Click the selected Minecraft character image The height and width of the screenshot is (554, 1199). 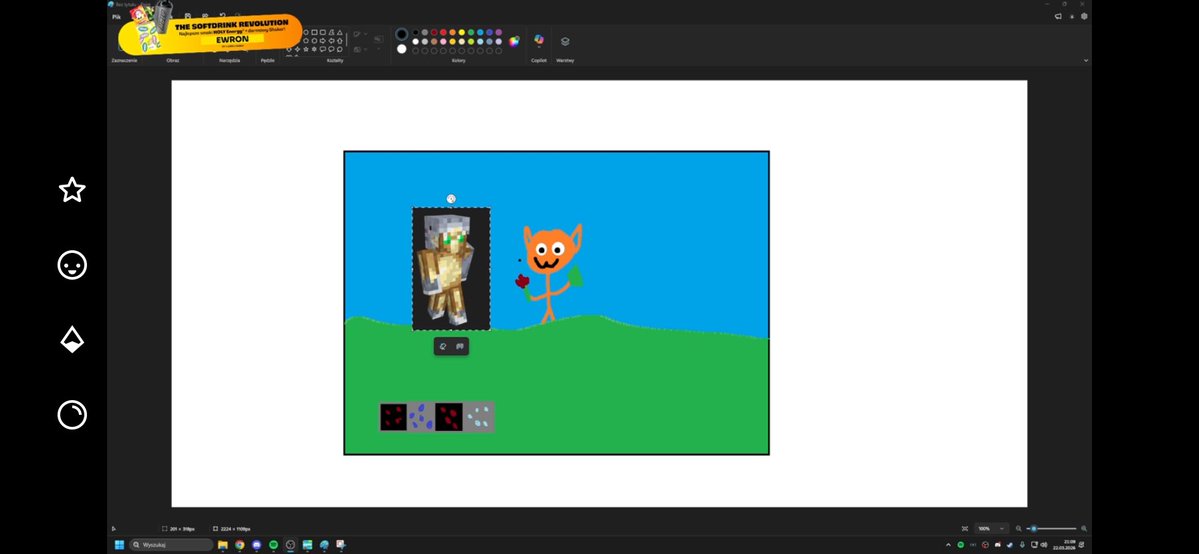pyautogui.click(x=451, y=269)
